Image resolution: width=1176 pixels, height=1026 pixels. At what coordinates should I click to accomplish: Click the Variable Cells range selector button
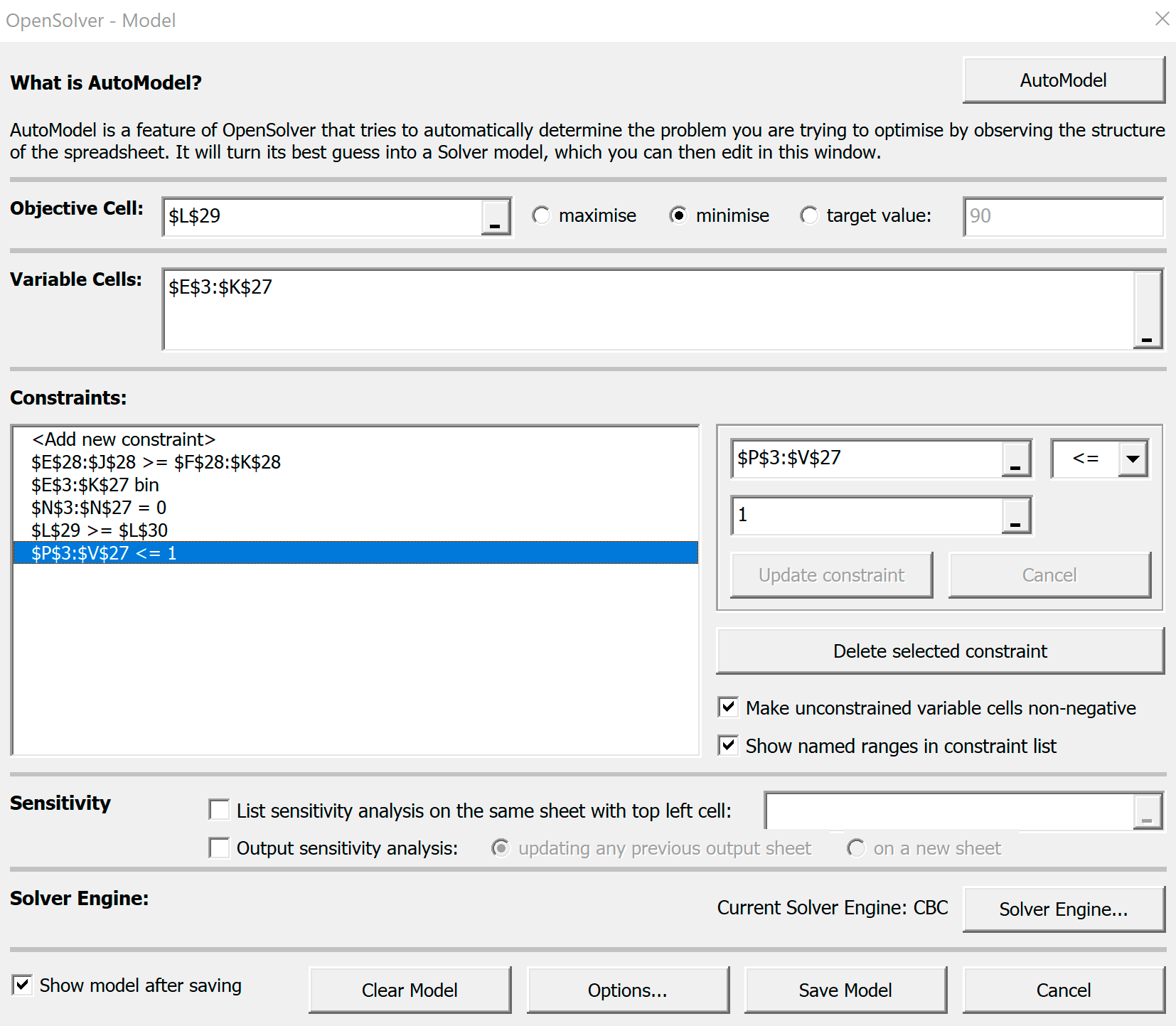(1147, 310)
